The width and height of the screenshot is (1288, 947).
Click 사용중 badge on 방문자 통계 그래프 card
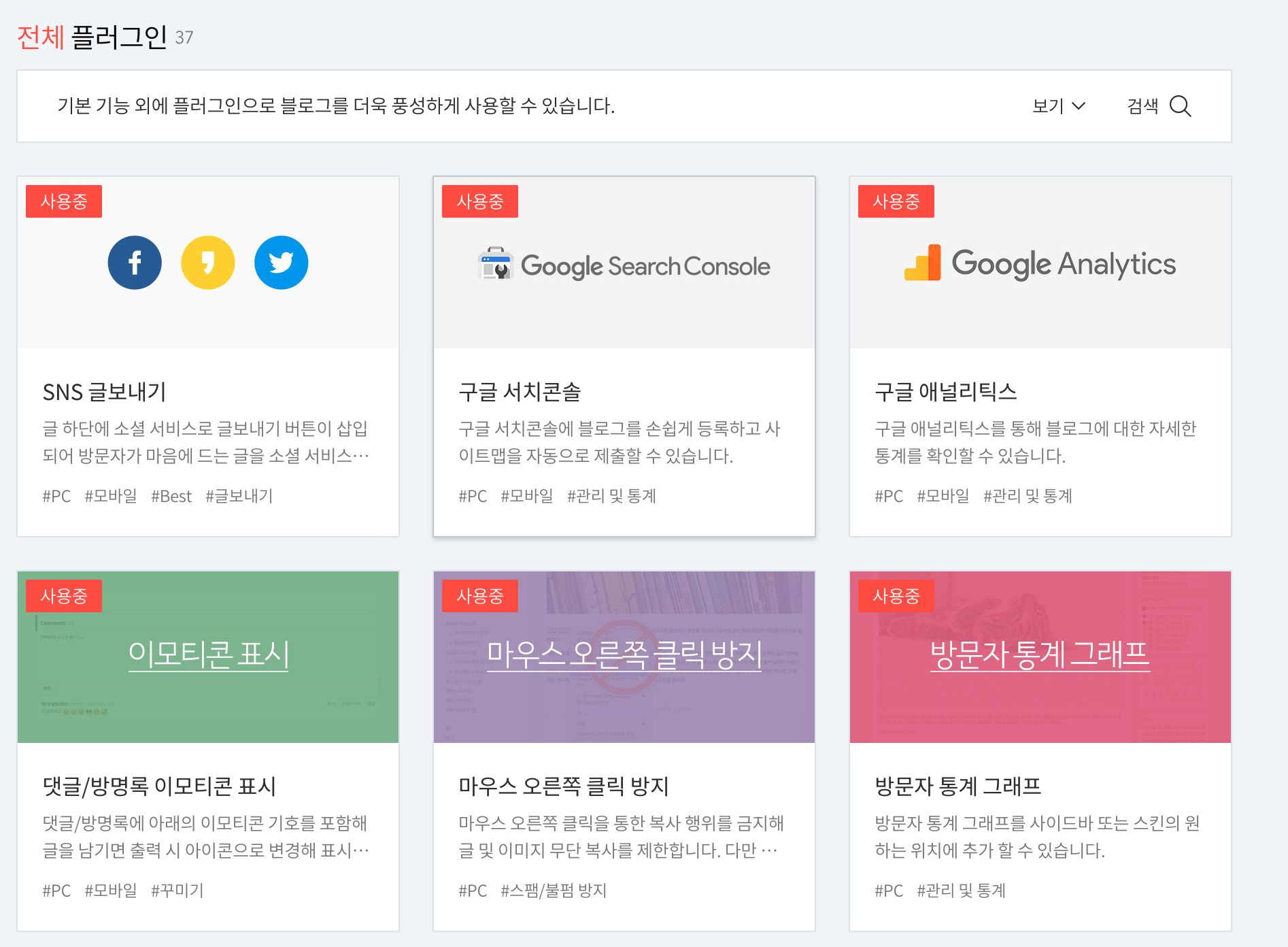[896, 596]
